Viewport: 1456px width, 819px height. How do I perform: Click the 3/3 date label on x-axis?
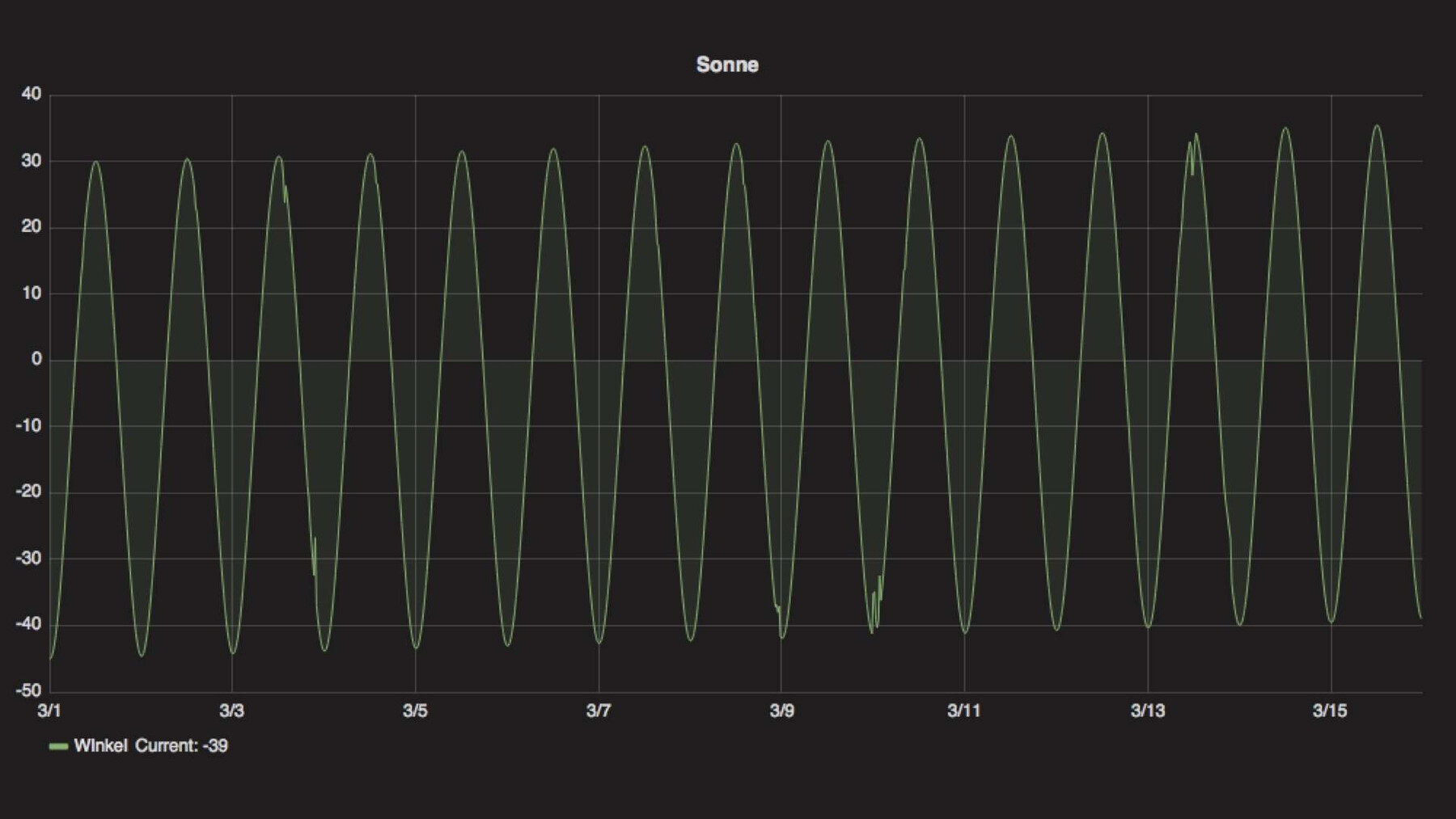pos(231,711)
